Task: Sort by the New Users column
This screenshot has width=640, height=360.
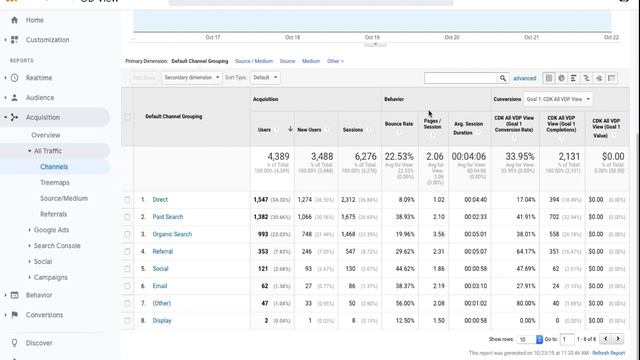Action: (309, 130)
